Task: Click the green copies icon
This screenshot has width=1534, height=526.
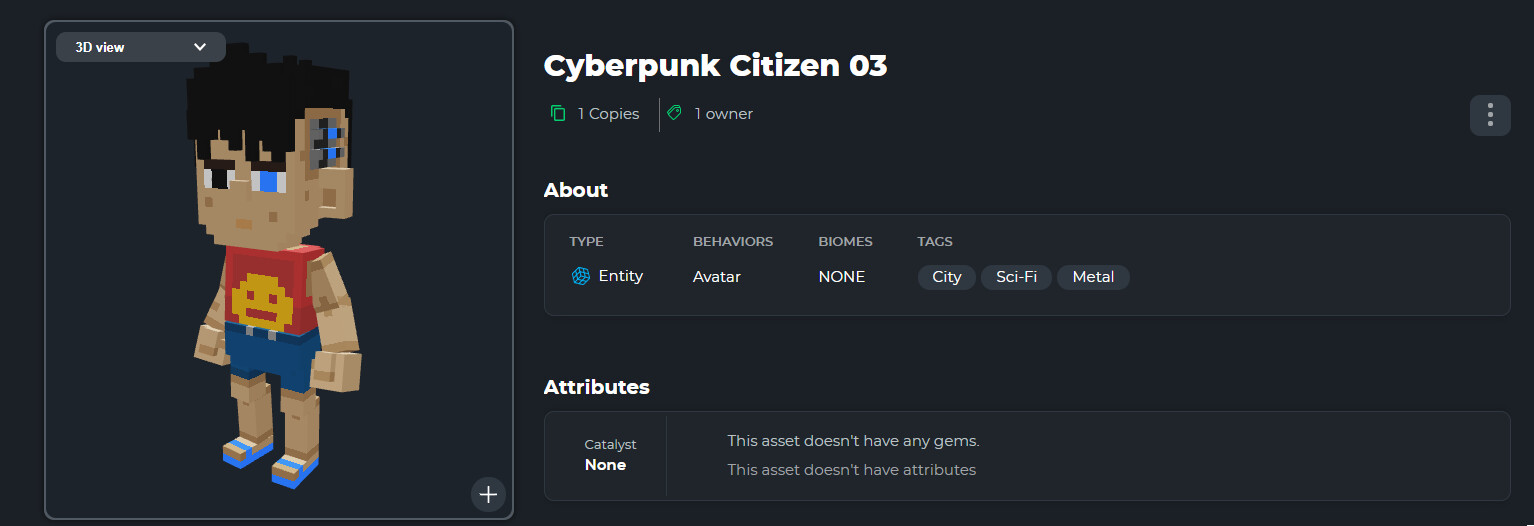Action: pos(558,114)
